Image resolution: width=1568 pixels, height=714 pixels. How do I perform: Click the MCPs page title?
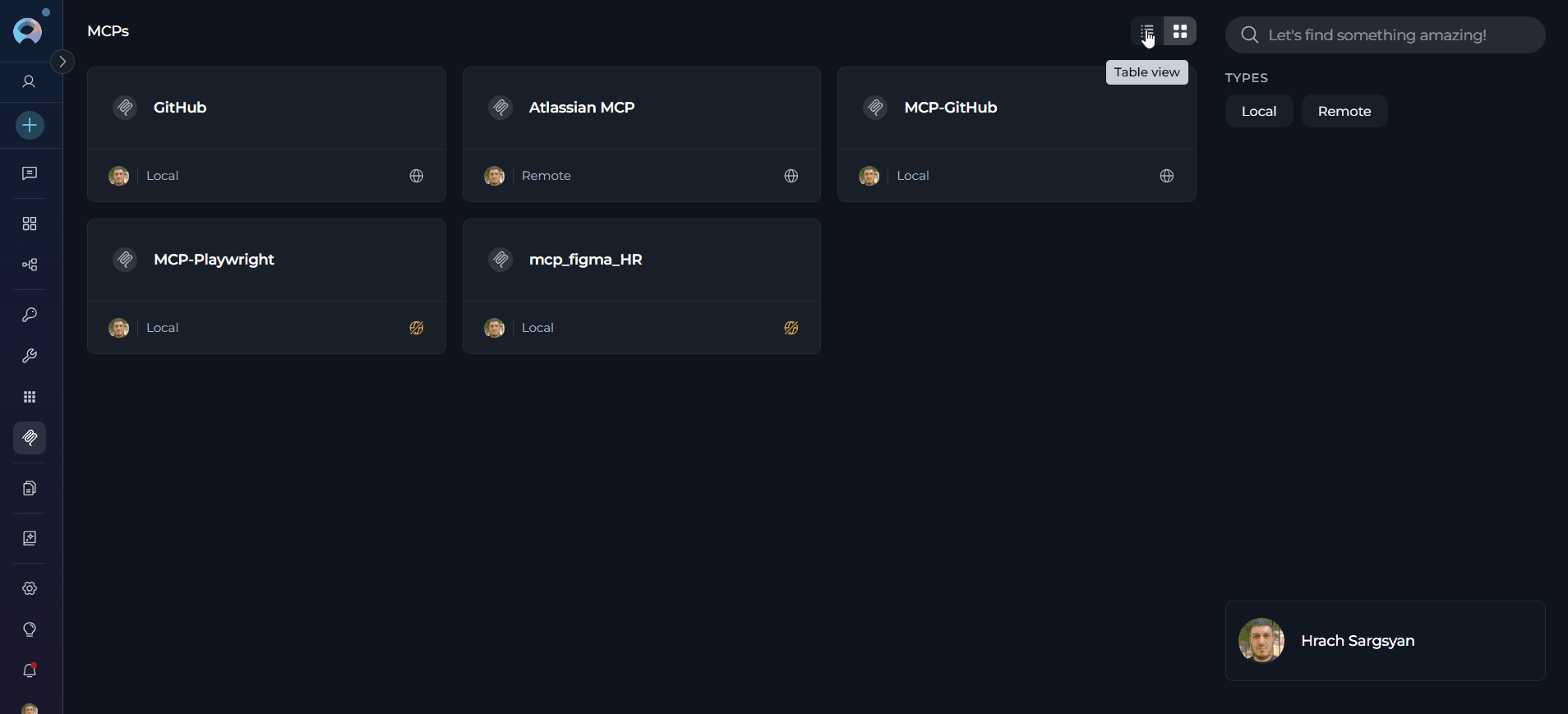(x=108, y=31)
